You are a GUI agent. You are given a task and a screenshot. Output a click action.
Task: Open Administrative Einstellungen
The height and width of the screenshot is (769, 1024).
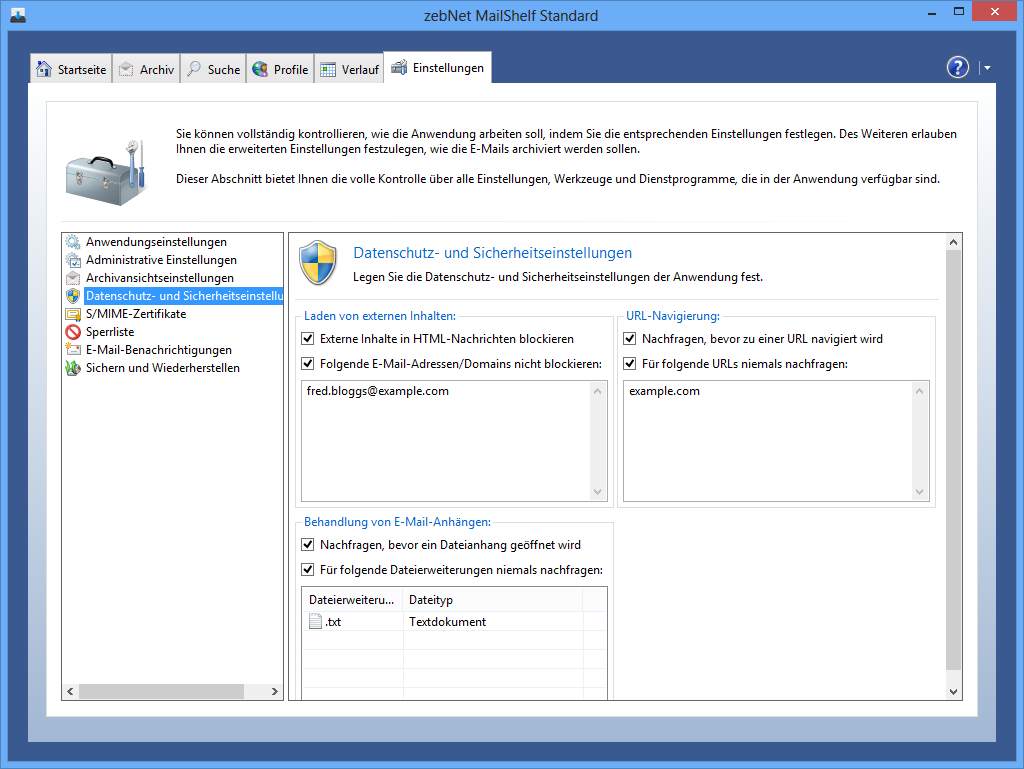(x=161, y=260)
